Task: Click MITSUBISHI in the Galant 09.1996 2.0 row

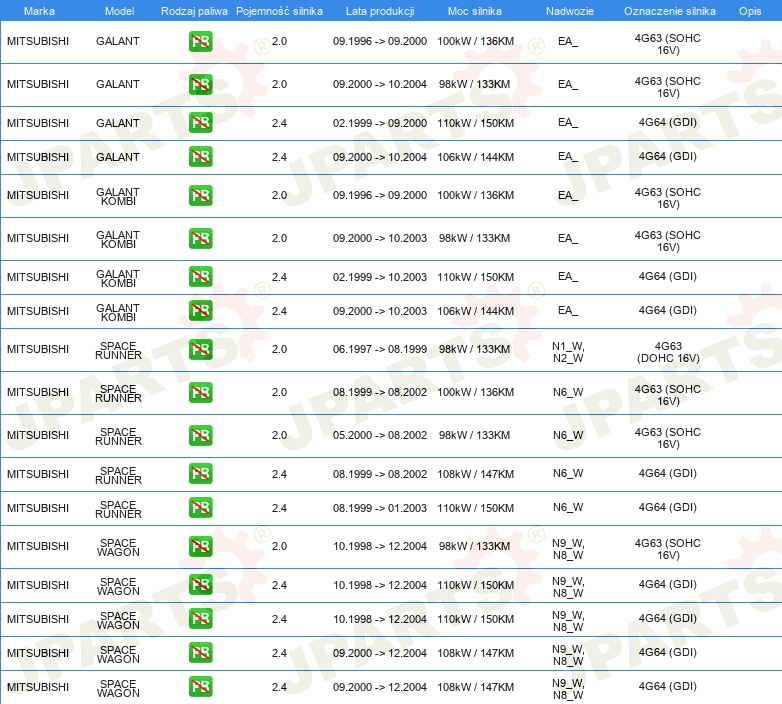Action: coord(38,41)
